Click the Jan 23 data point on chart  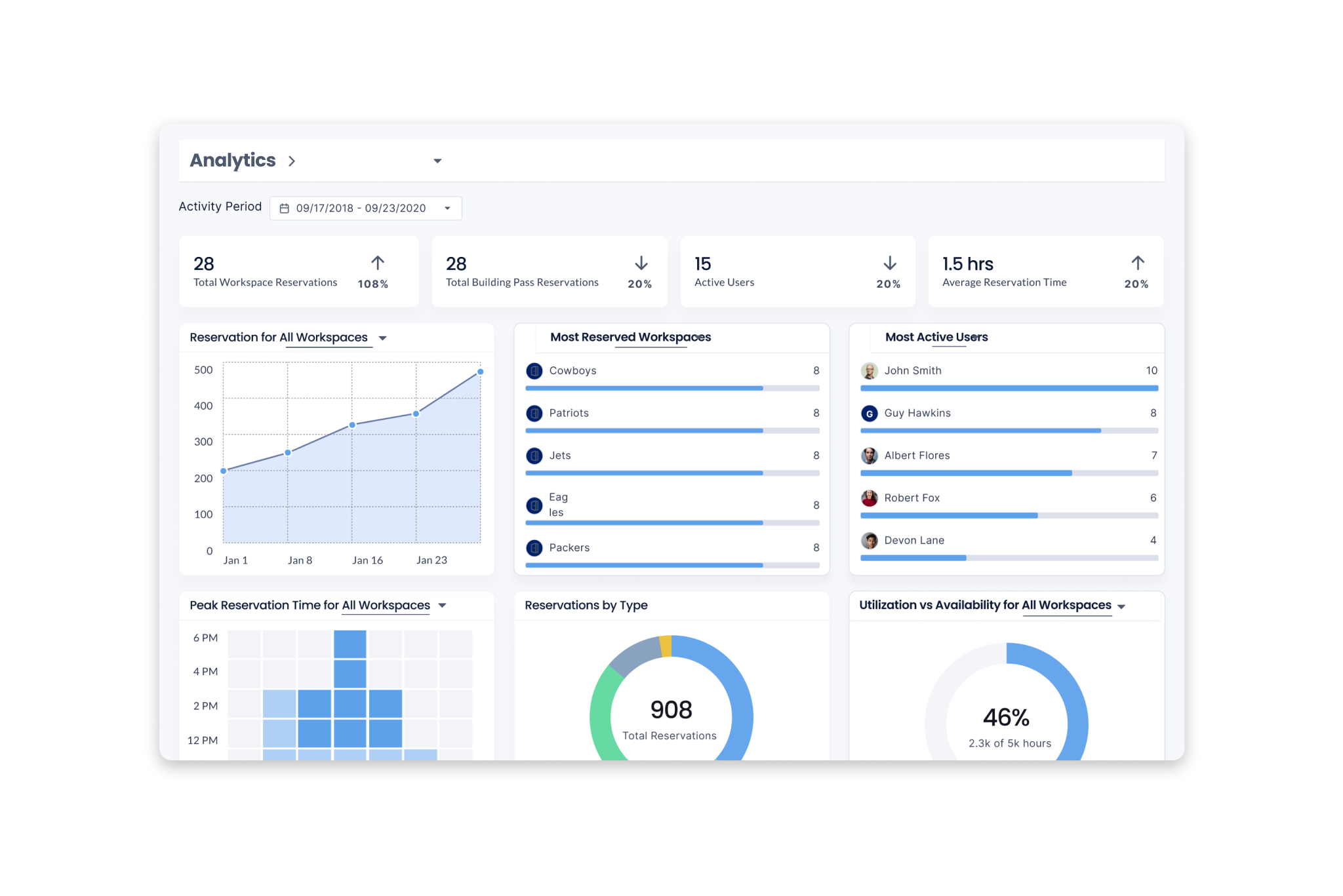tap(416, 414)
